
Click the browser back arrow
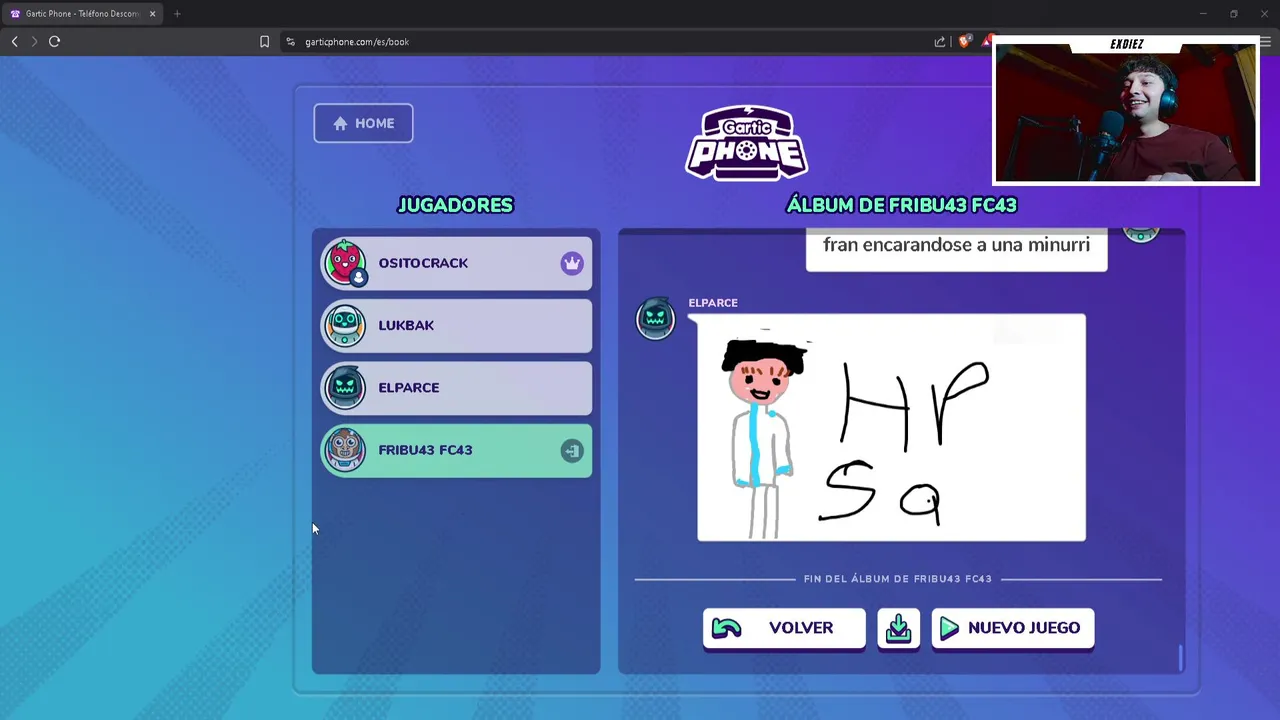pos(14,41)
